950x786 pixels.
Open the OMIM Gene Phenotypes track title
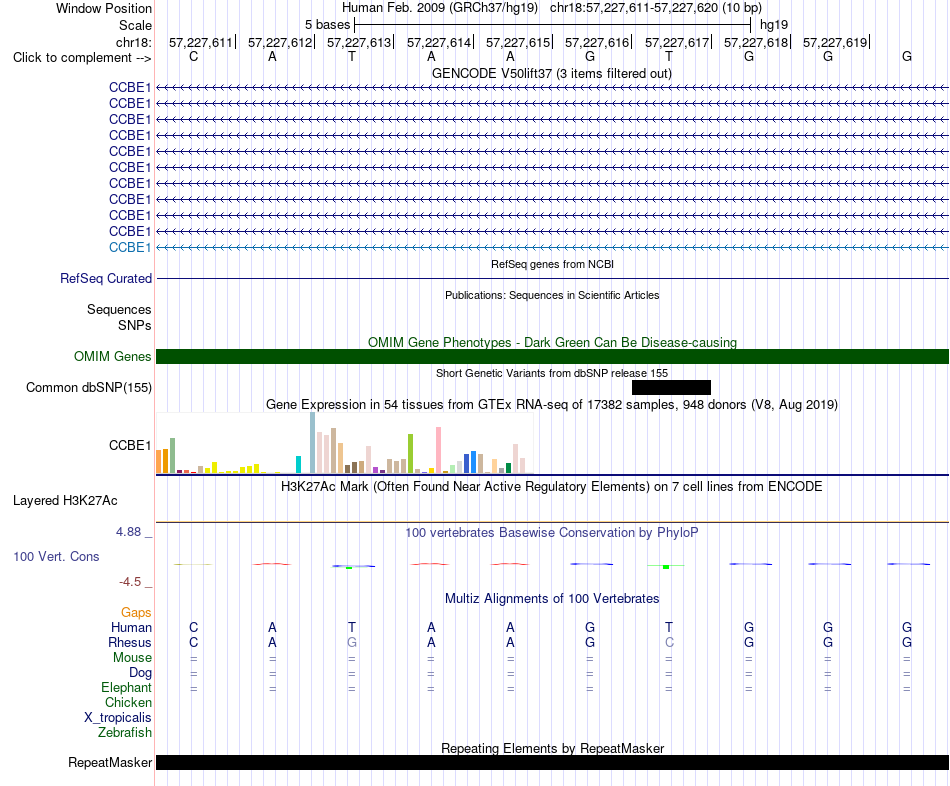[x=552, y=342]
